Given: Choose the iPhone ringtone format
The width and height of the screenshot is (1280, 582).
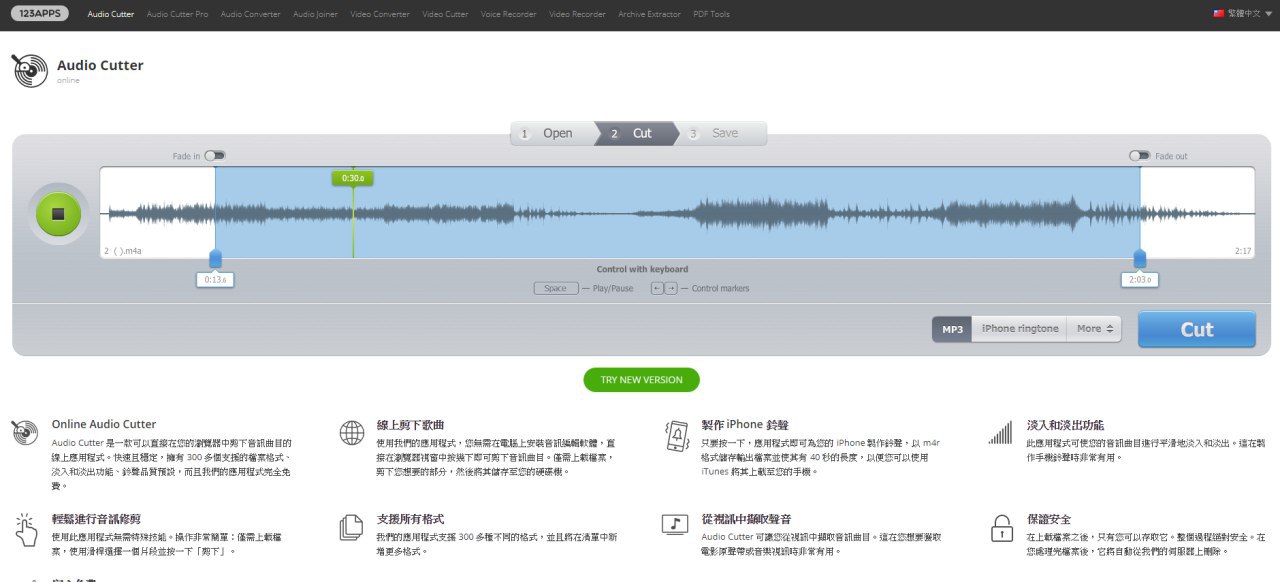Looking at the screenshot, I should pyautogui.click(x=1019, y=329).
